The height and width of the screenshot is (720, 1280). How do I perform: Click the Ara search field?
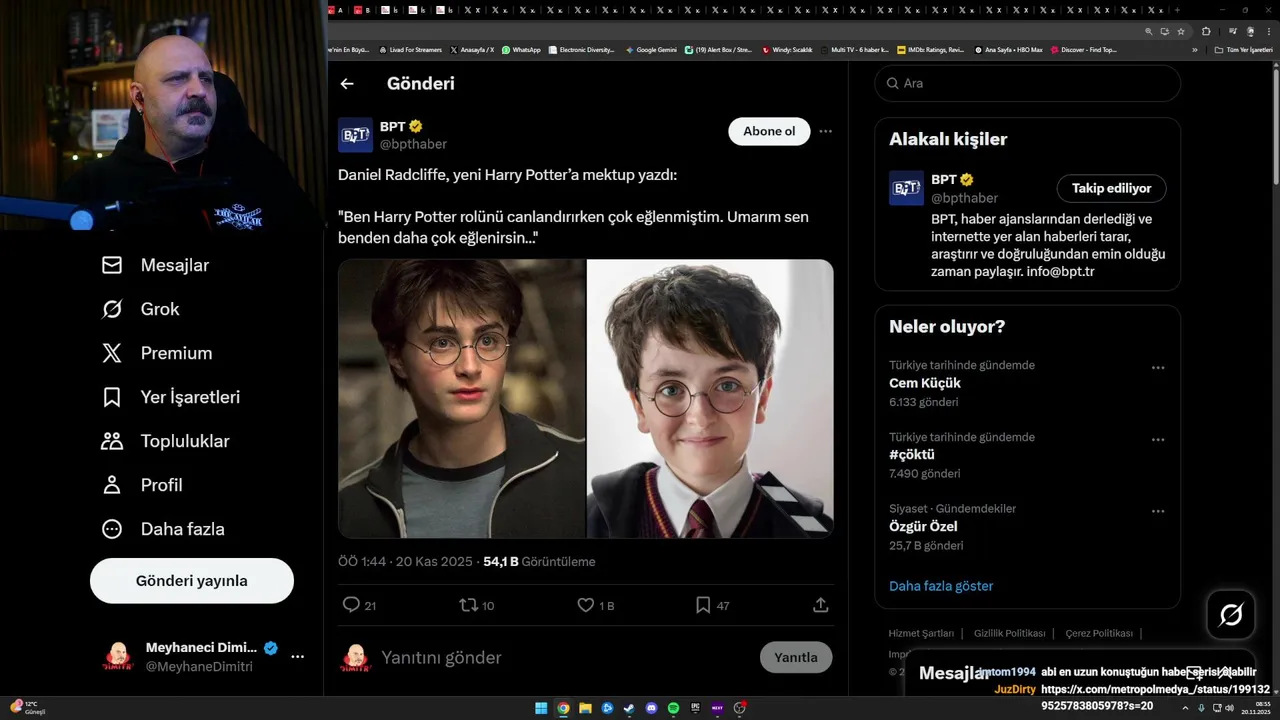coord(1028,83)
